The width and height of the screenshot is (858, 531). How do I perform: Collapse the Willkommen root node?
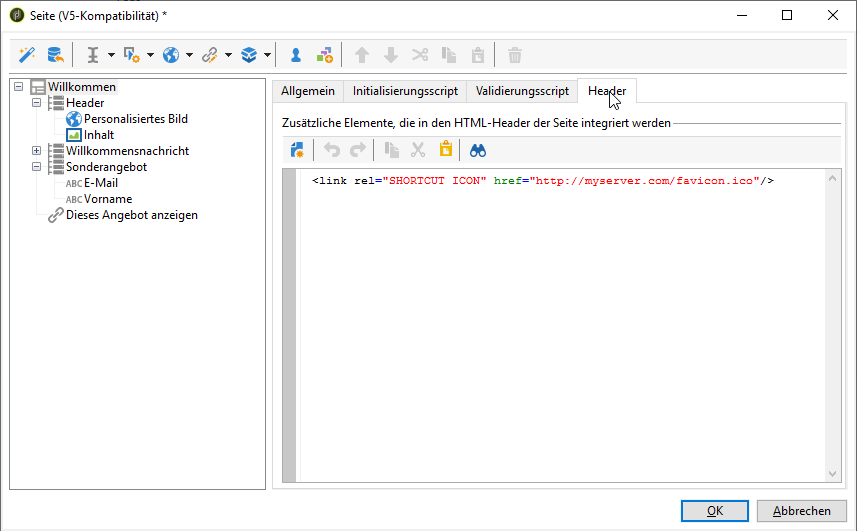point(19,86)
